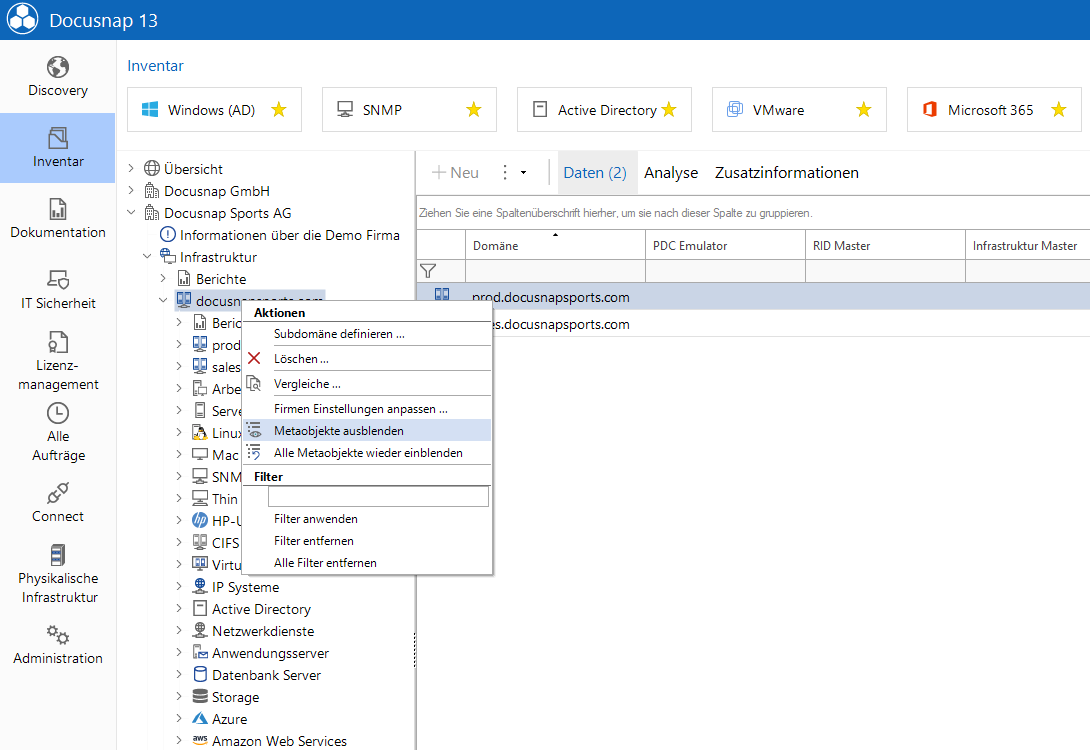Click the Inventar breadcrumb heading link
Screen dimensions: 1090x750
click(155, 65)
